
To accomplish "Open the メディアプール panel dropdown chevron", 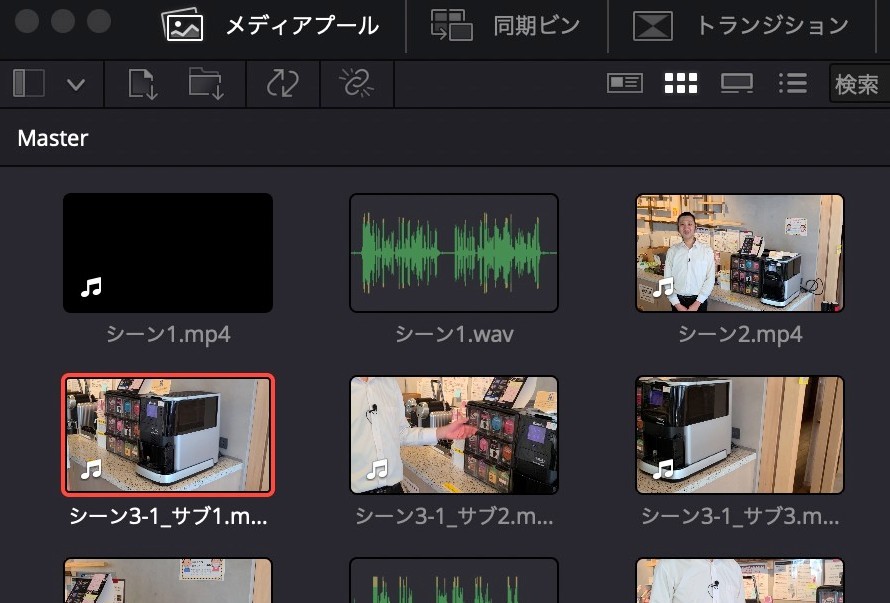I will click(x=76, y=83).
